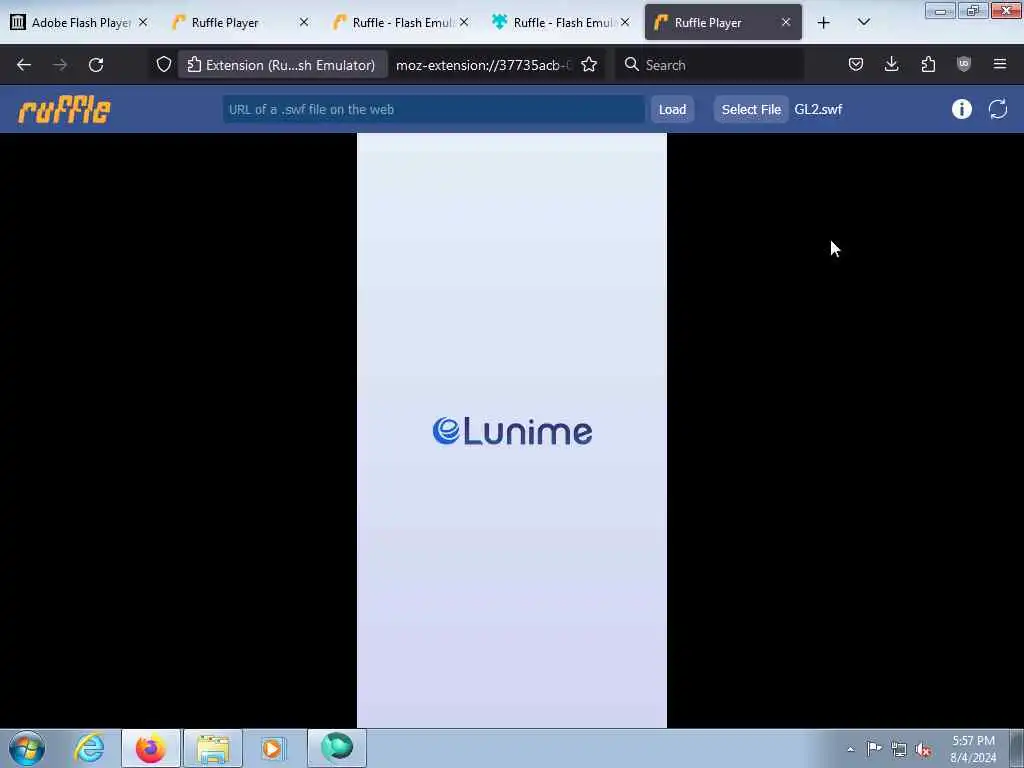Open Windows Media Player from the taskbar

(274, 748)
